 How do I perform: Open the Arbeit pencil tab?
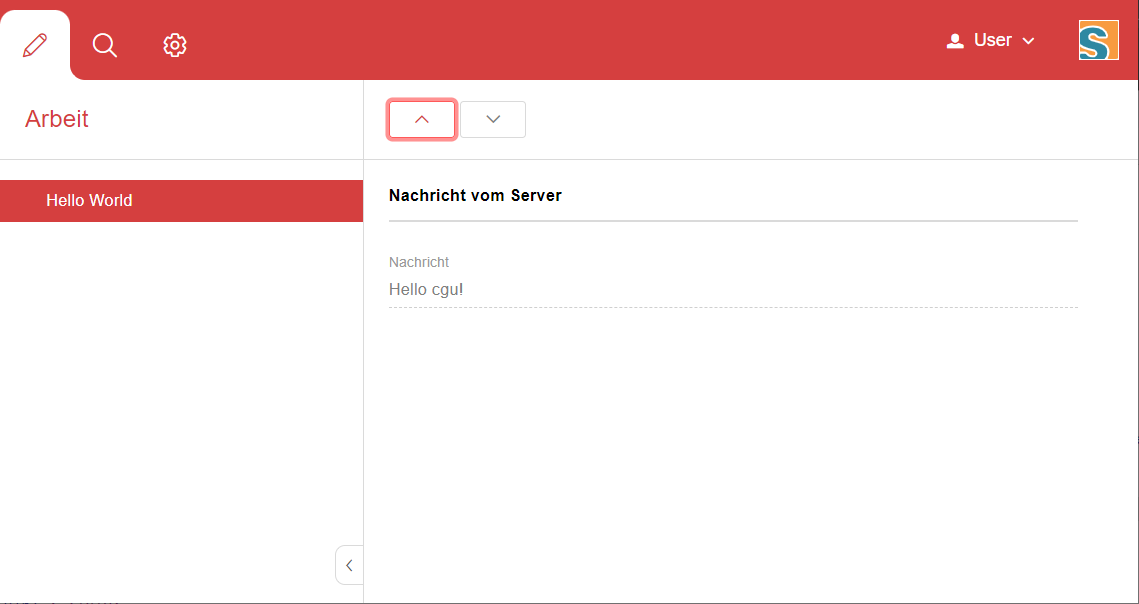click(x=35, y=45)
